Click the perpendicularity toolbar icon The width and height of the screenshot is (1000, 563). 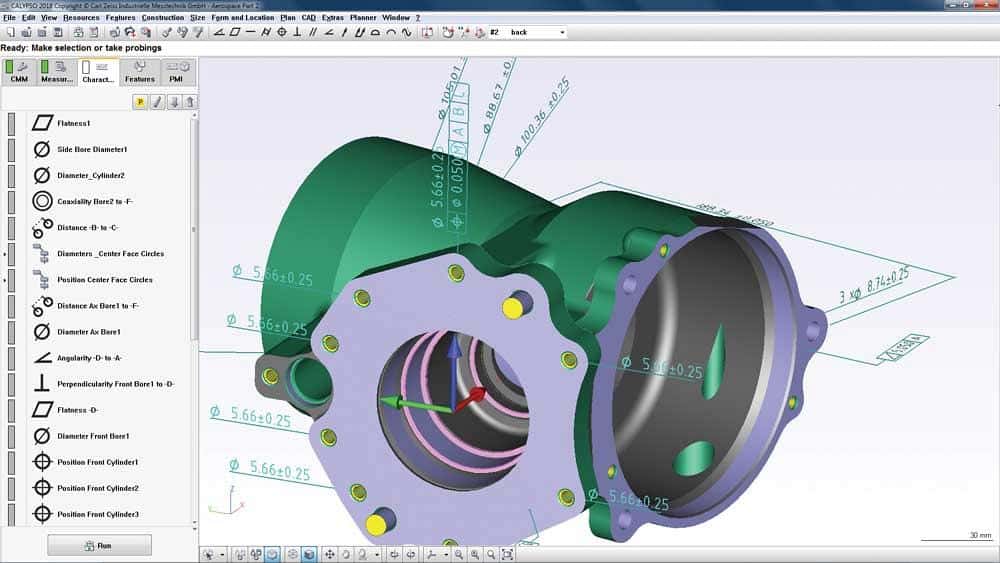pos(297,32)
